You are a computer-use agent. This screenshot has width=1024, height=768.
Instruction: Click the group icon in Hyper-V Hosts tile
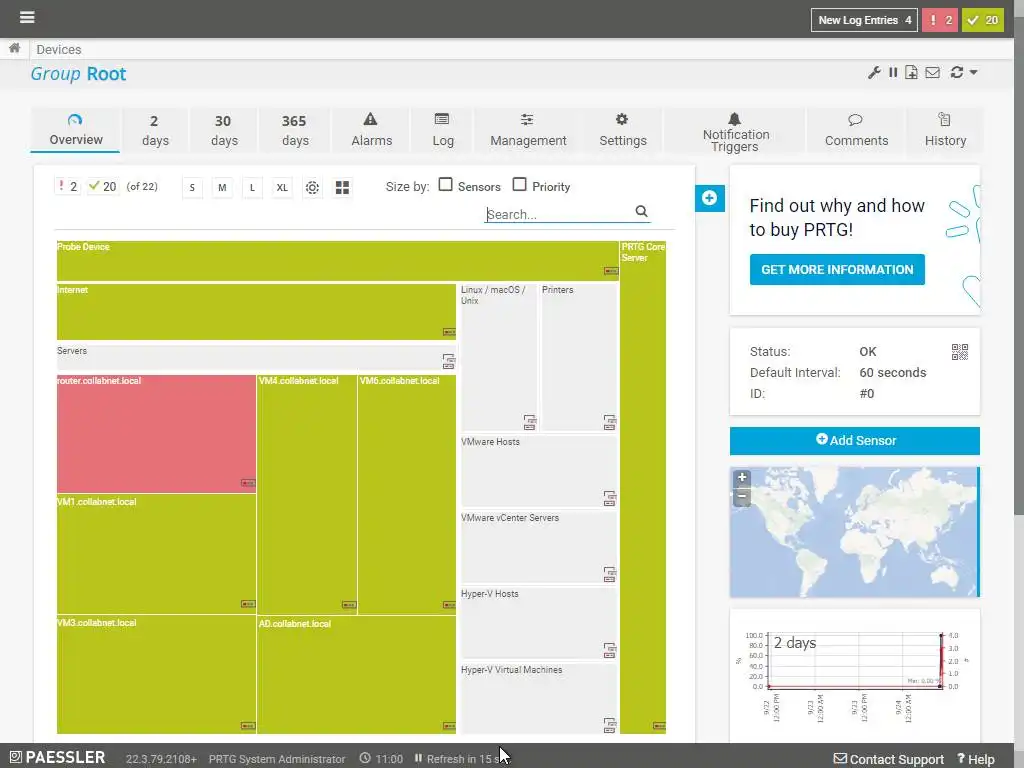(x=609, y=650)
